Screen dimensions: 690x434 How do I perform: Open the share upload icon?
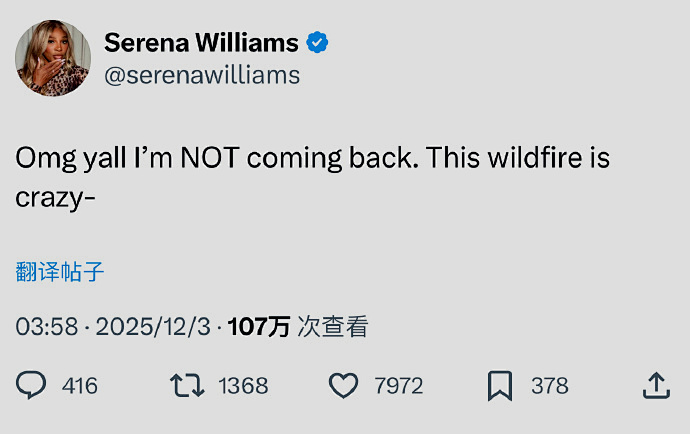pos(655,385)
